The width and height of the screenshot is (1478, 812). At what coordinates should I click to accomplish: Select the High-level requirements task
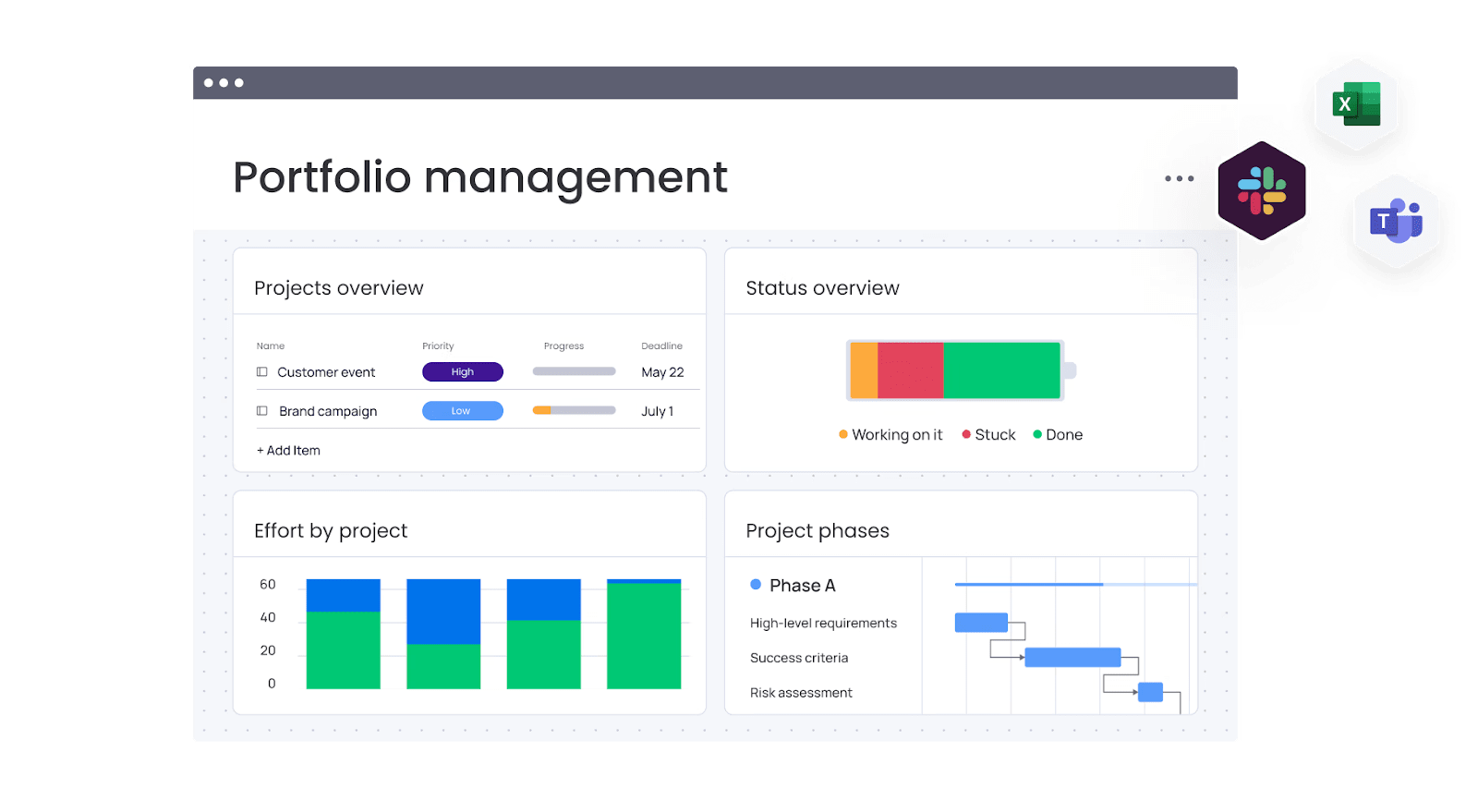point(823,624)
